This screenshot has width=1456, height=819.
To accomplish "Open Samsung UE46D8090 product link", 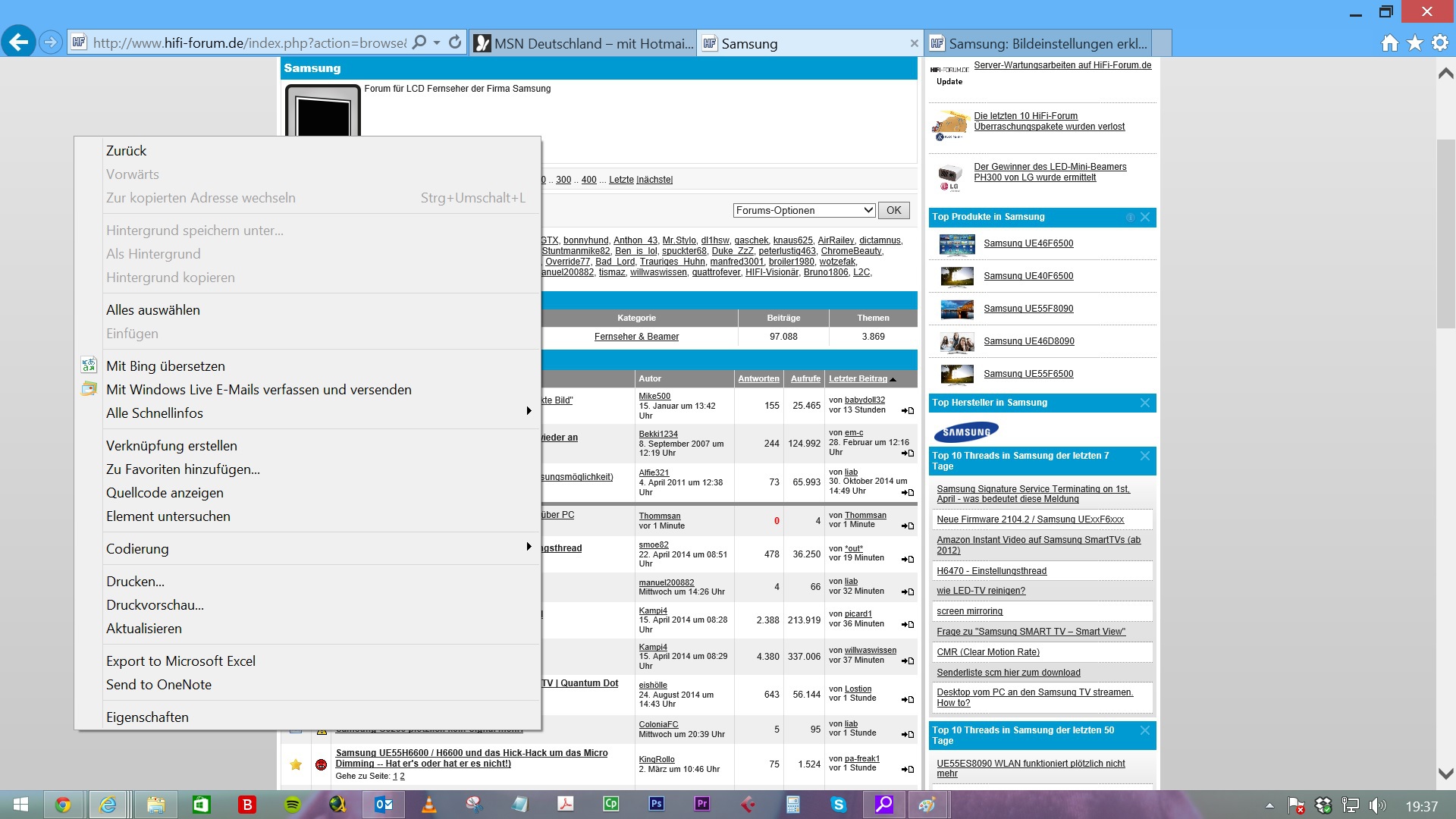I will click(x=1029, y=341).
